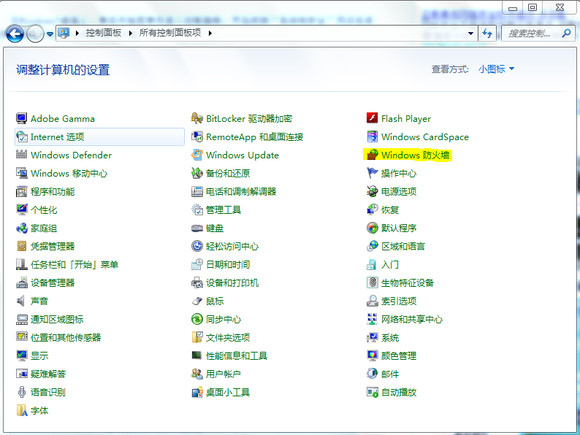Open the 电话和调制解调器 link
Image resolution: width=580 pixels, height=435 pixels.
click(241, 192)
